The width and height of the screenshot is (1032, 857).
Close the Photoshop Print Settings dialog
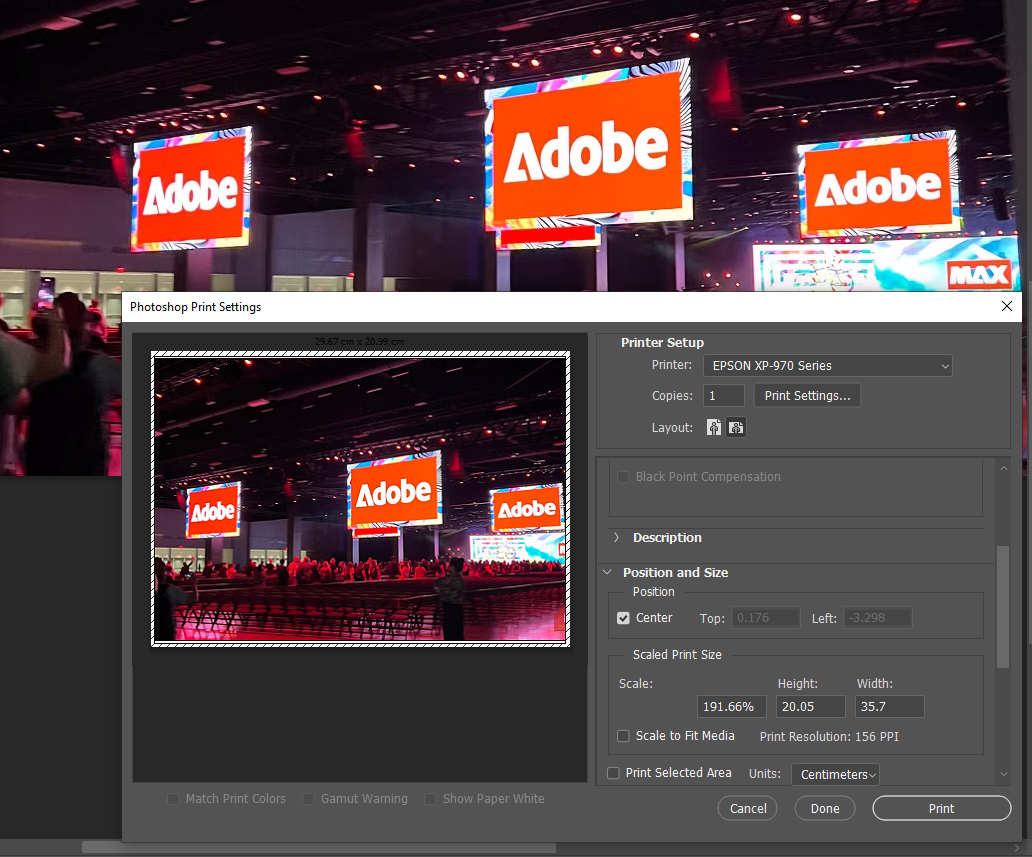click(x=1006, y=306)
